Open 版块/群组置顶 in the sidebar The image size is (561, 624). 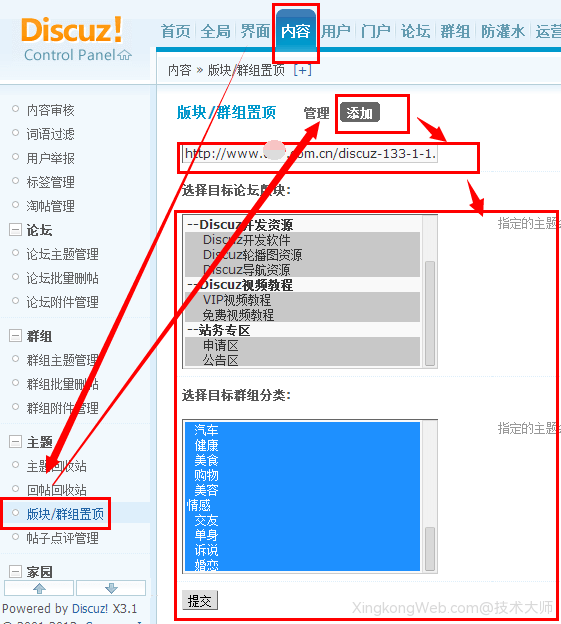pyautogui.click(x=65, y=514)
